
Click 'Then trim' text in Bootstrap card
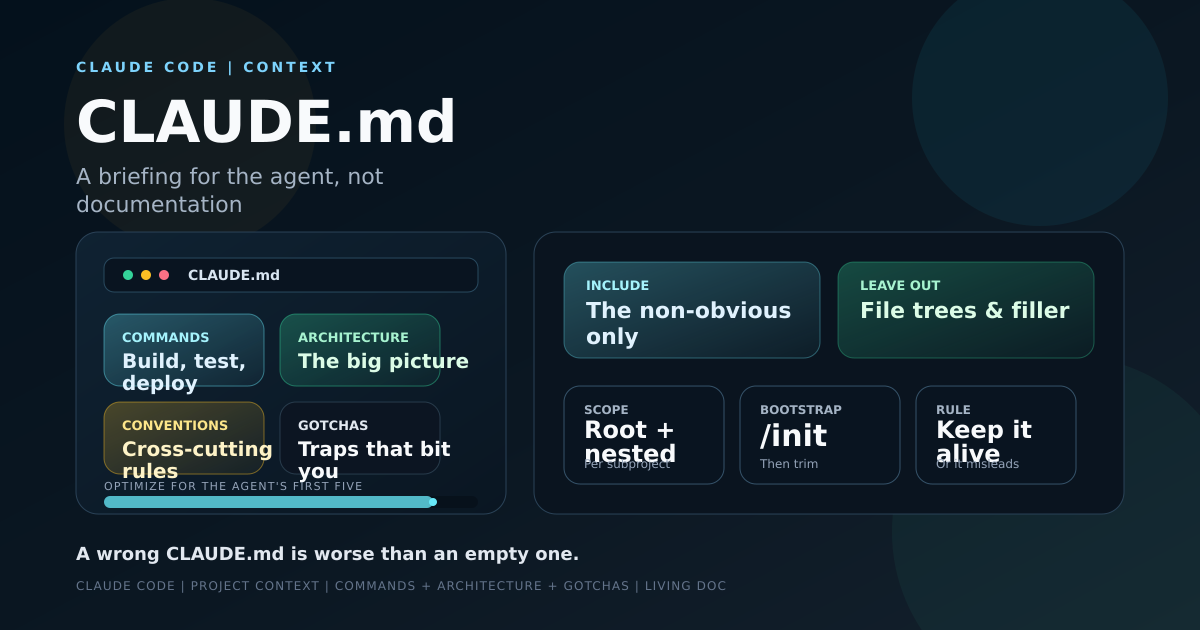point(789,464)
